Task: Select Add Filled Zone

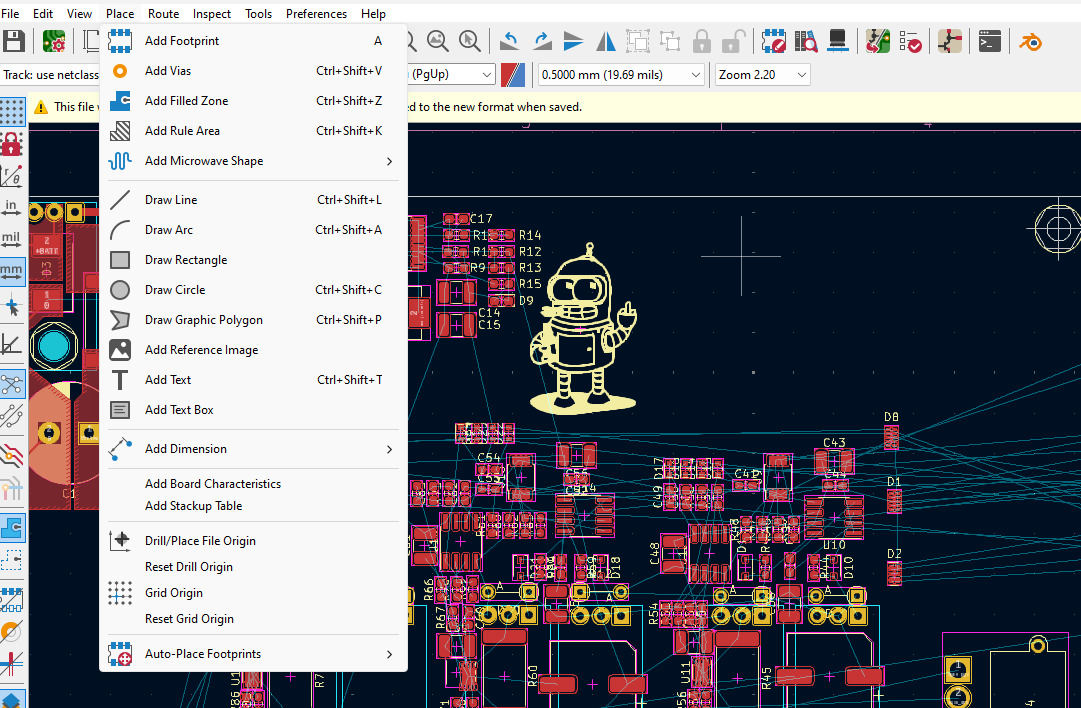Action: [253, 101]
